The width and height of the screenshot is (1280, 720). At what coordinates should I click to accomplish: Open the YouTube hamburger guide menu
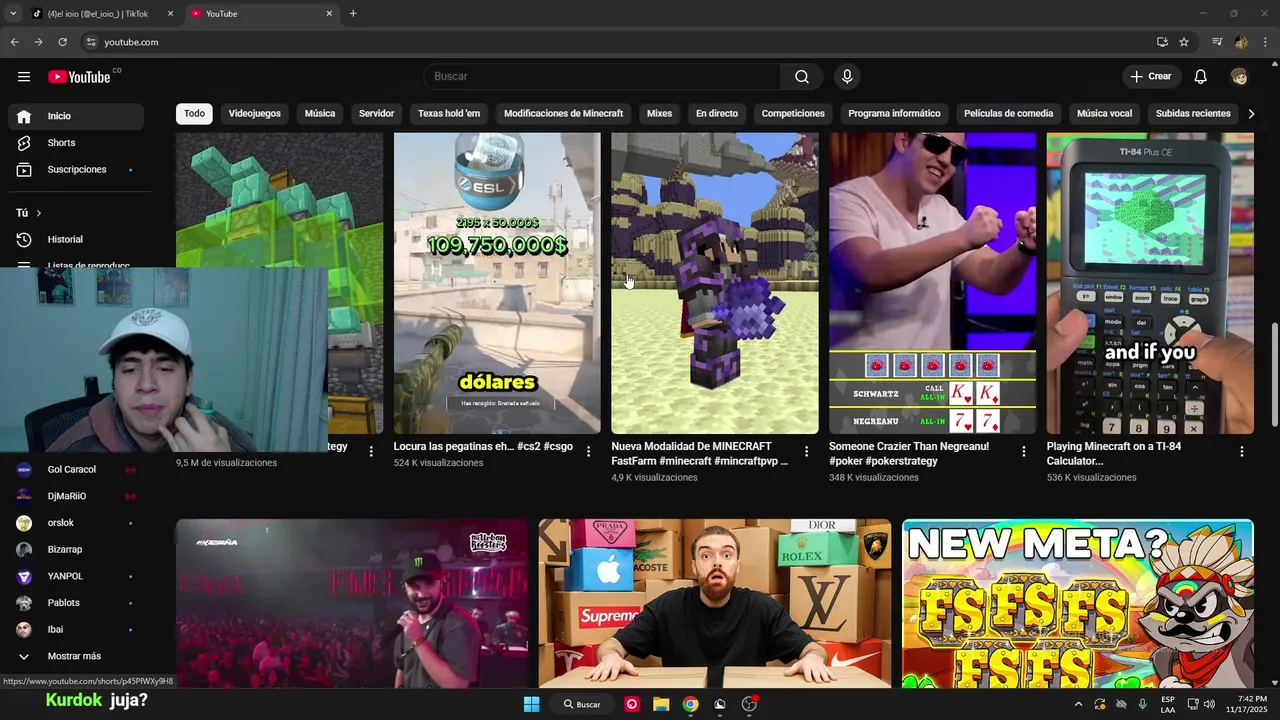(24, 77)
